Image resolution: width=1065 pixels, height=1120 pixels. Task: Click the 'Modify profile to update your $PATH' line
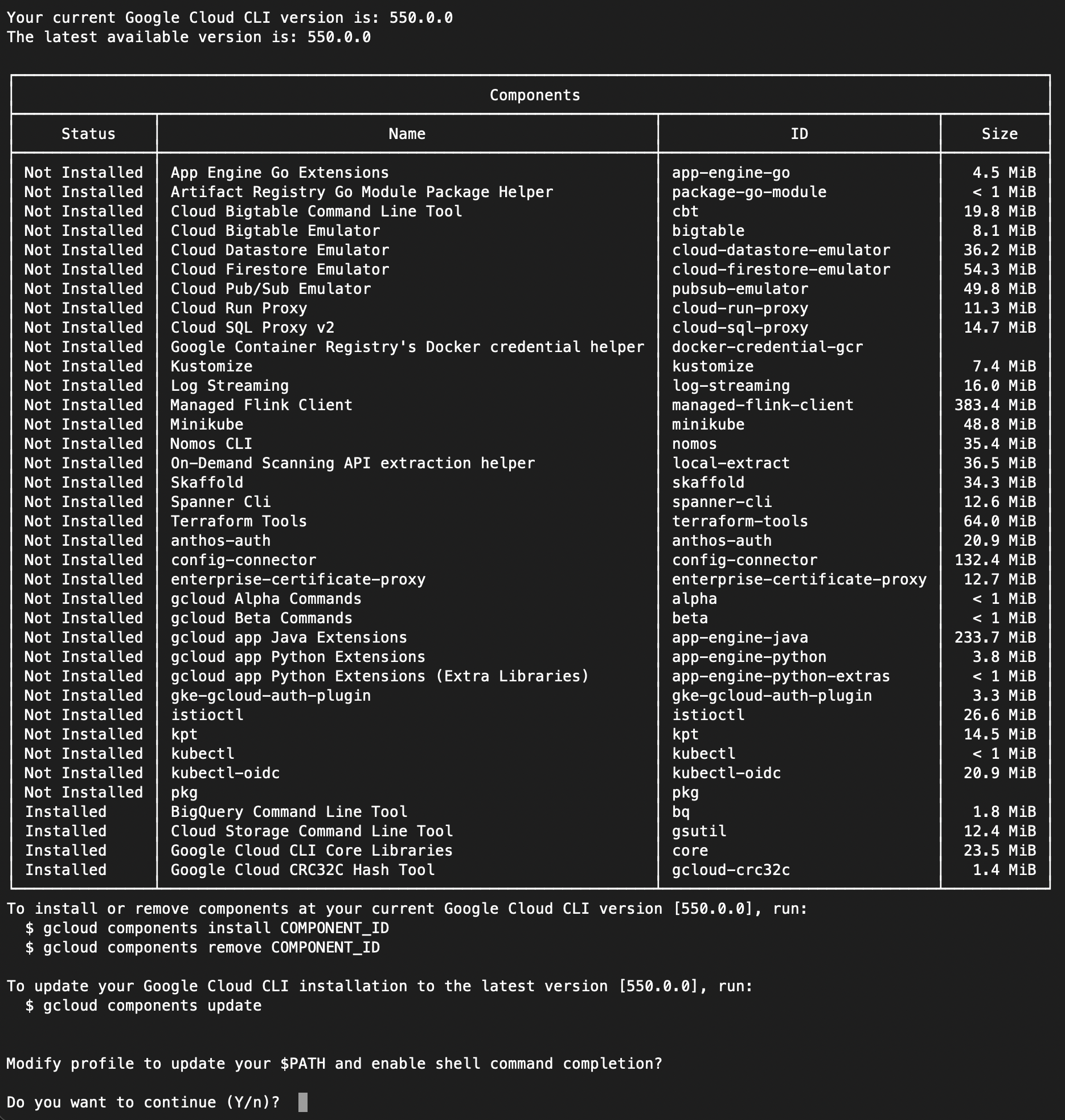click(334, 1064)
